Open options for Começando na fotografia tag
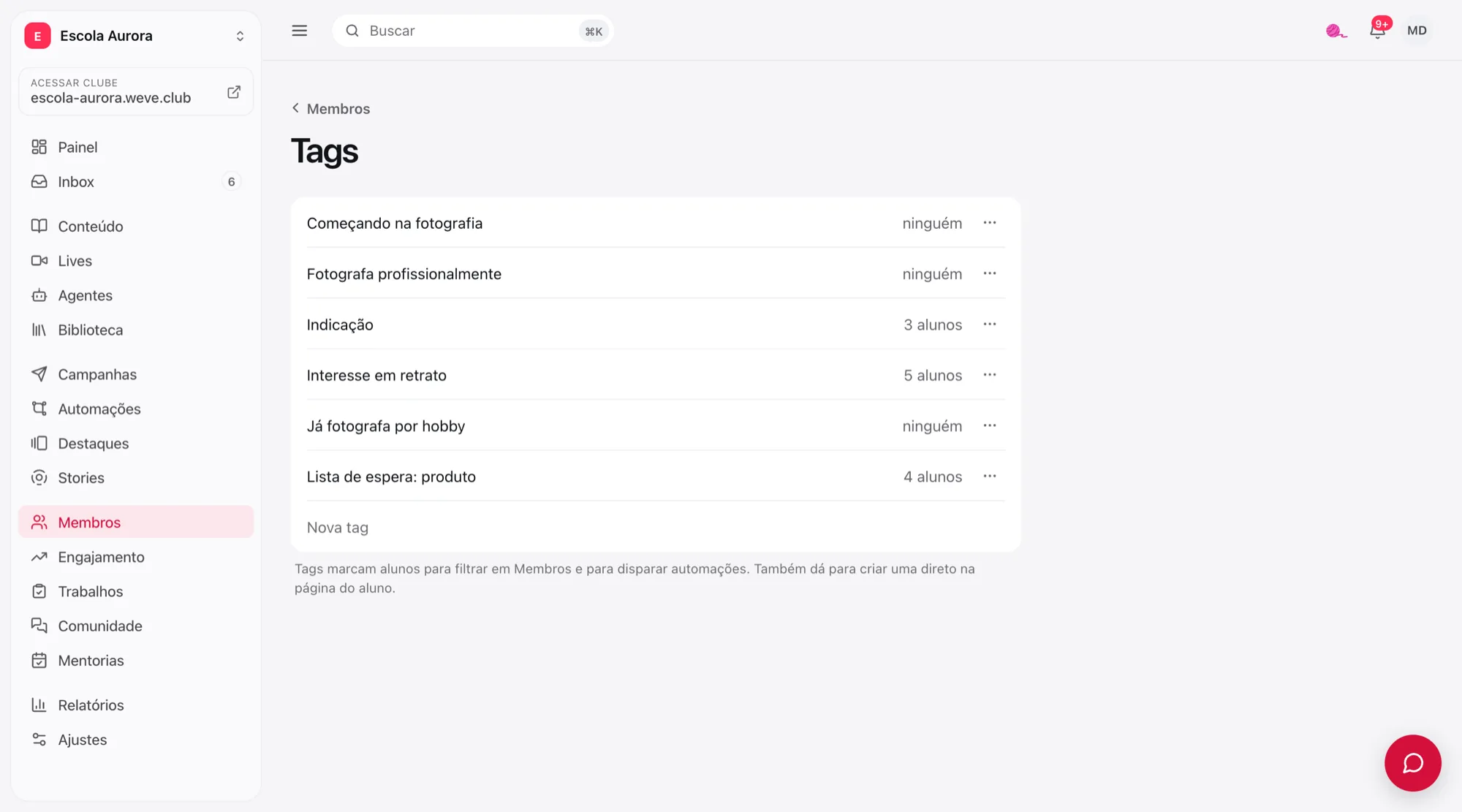1462x812 pixels. coord(990,223)
